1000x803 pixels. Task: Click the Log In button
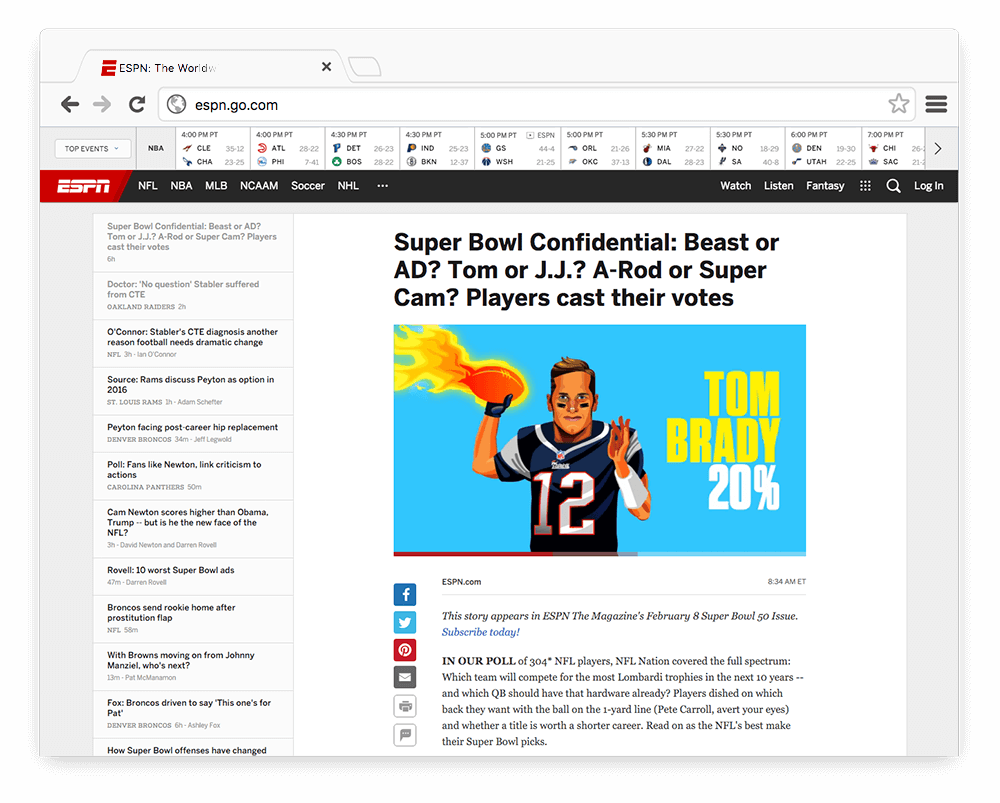pyautogui.click(x=929, y=186)
